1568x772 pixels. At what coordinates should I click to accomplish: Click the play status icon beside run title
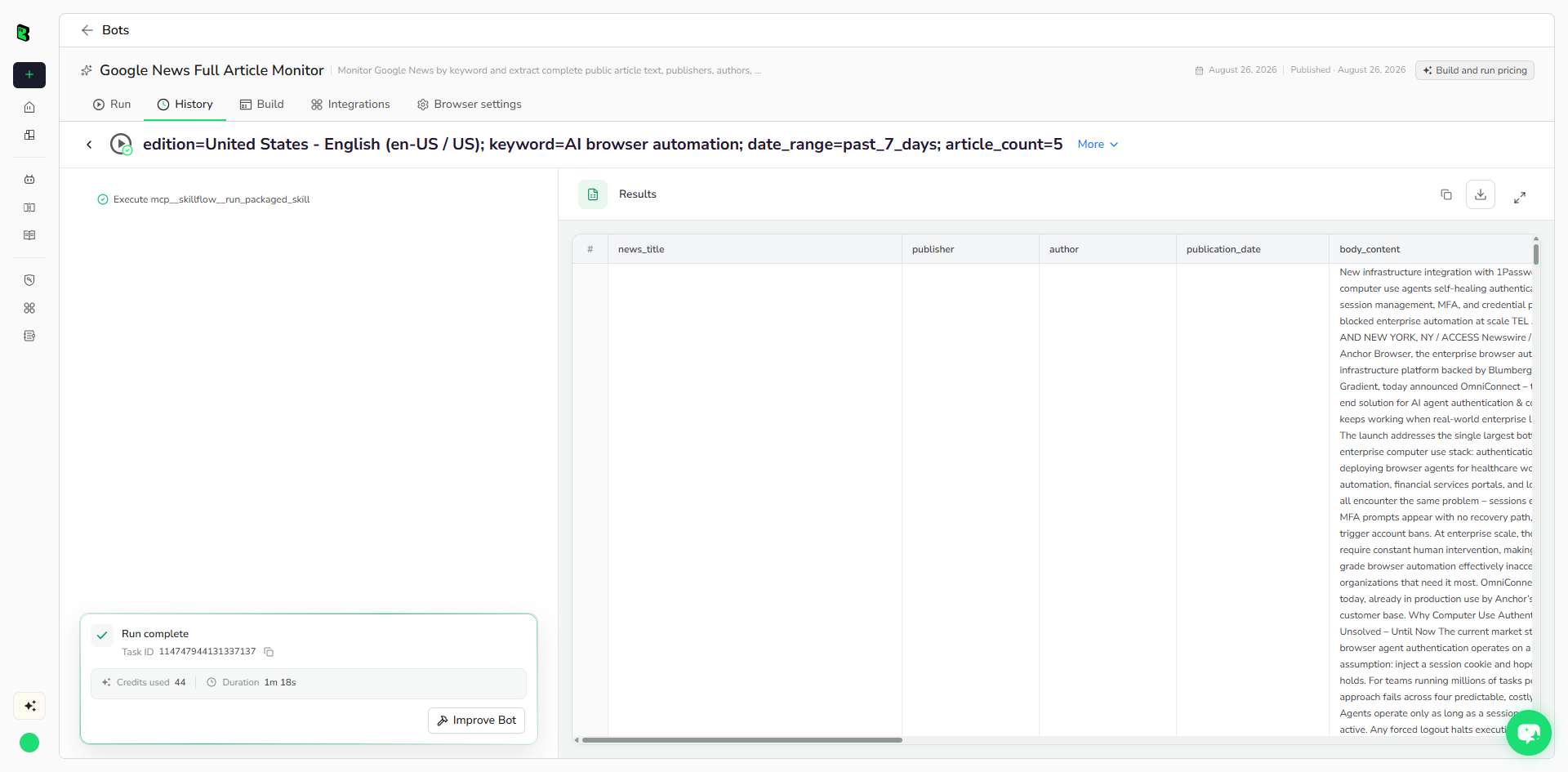point(121,145)
